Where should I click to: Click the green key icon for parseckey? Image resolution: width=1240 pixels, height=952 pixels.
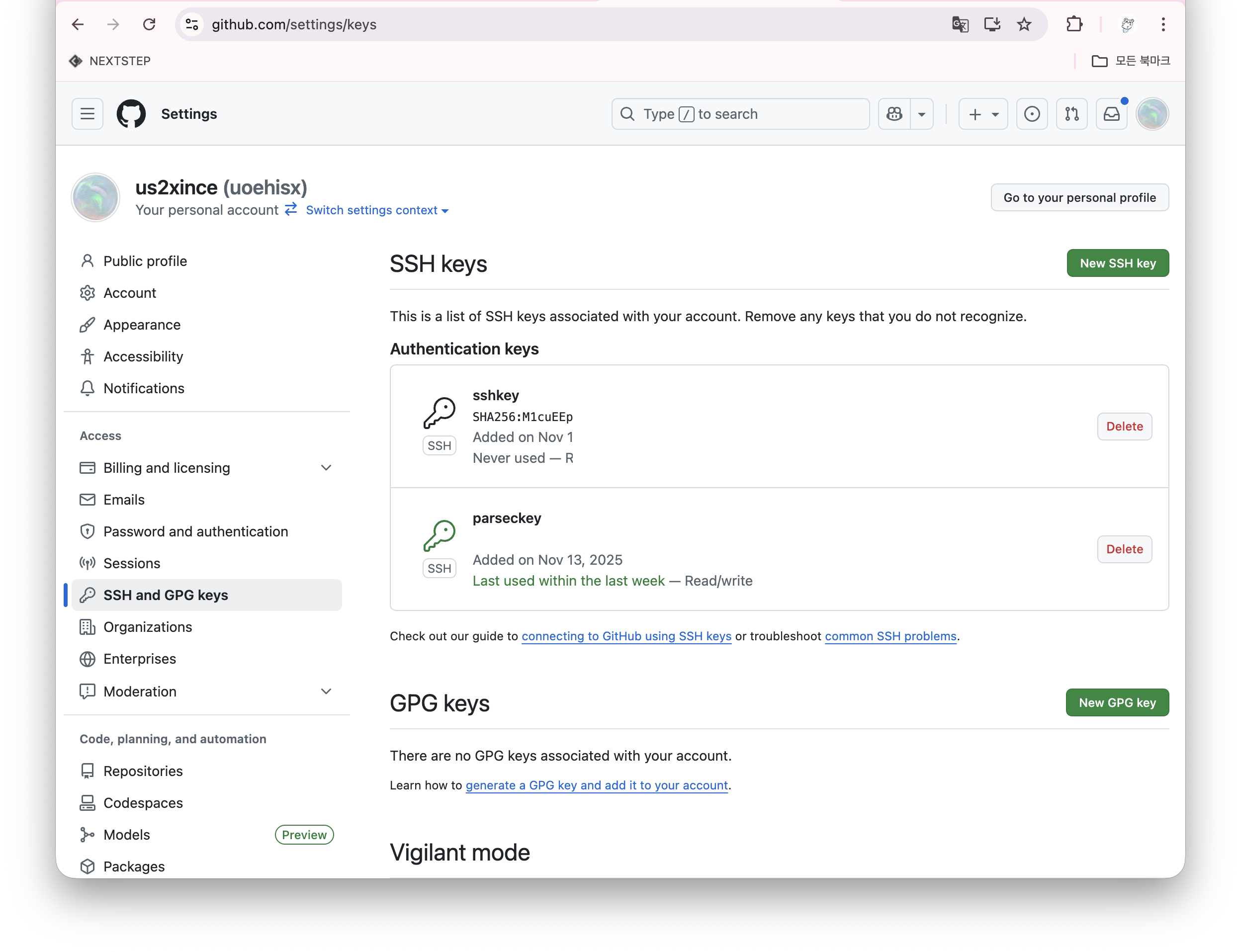click(439, 535)
